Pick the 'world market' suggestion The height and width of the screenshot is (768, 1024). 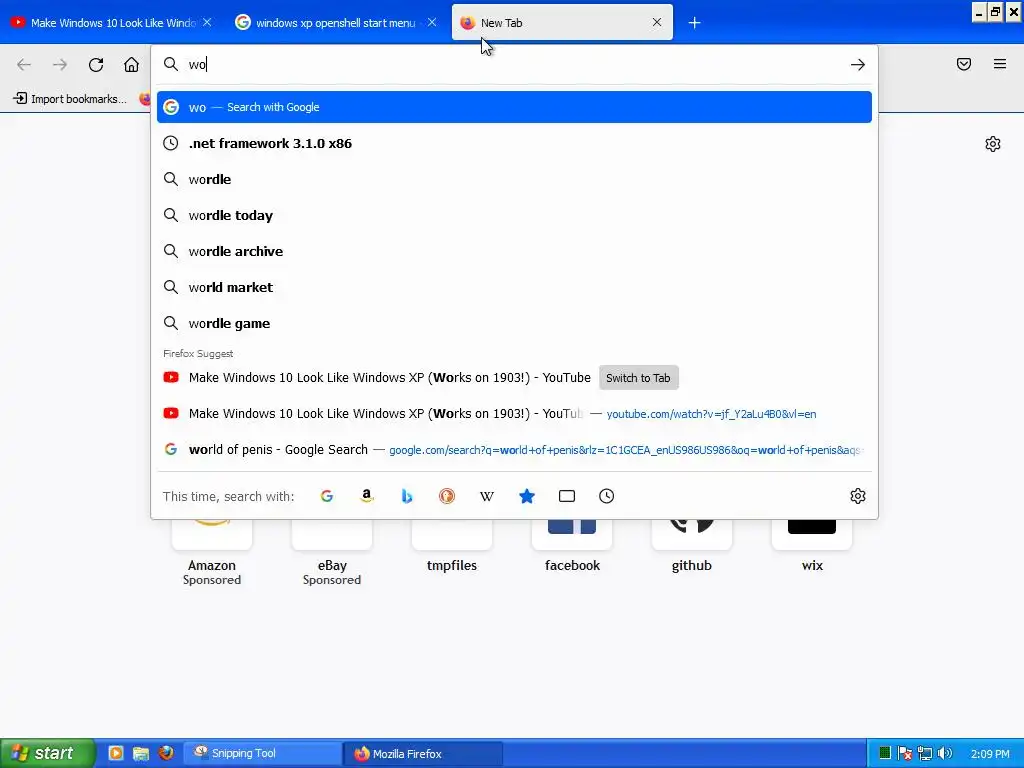(x=514, y=287)
